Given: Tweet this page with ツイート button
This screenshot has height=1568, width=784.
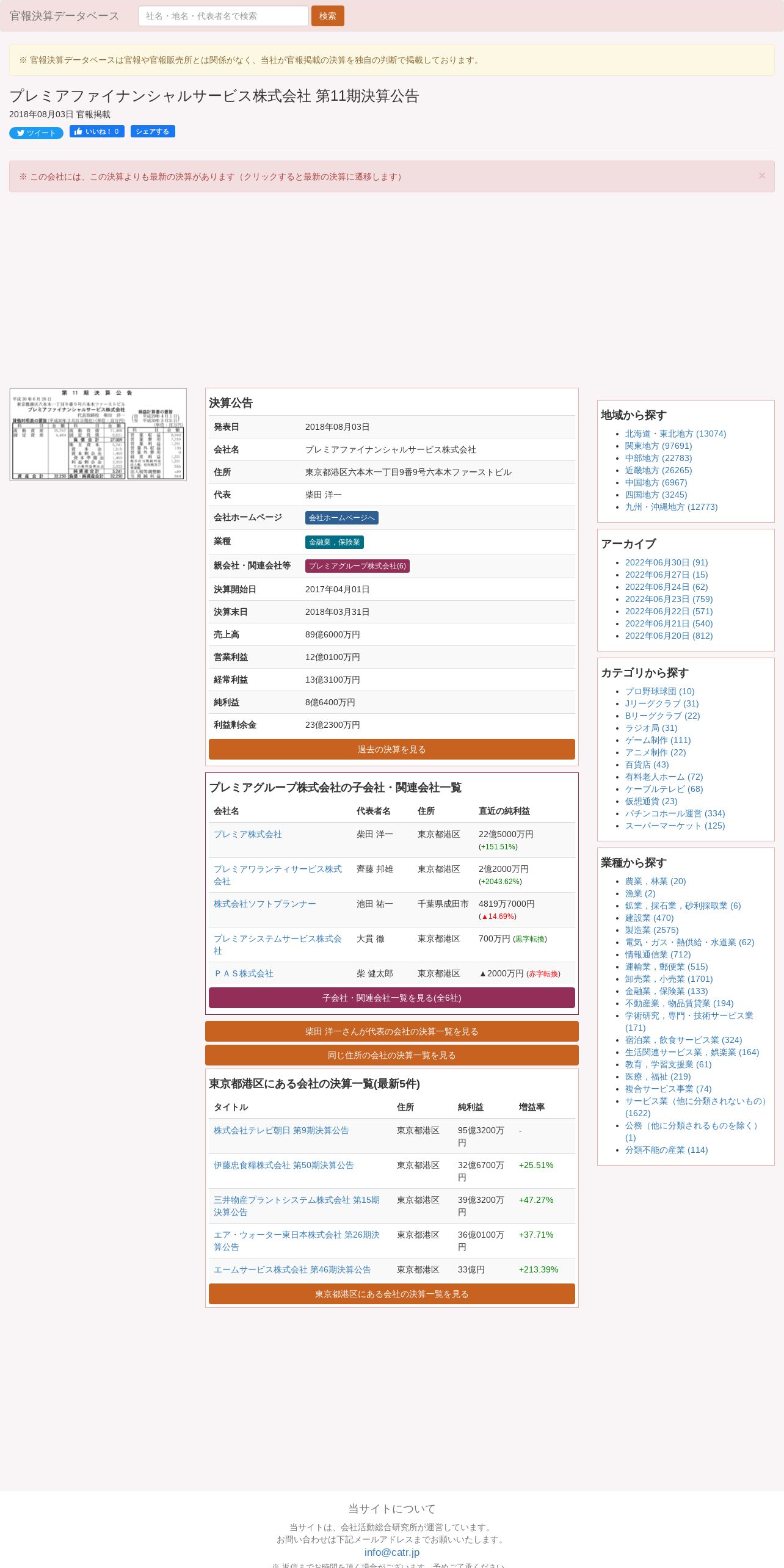Looking at the screenshot, I should [36, 133].
